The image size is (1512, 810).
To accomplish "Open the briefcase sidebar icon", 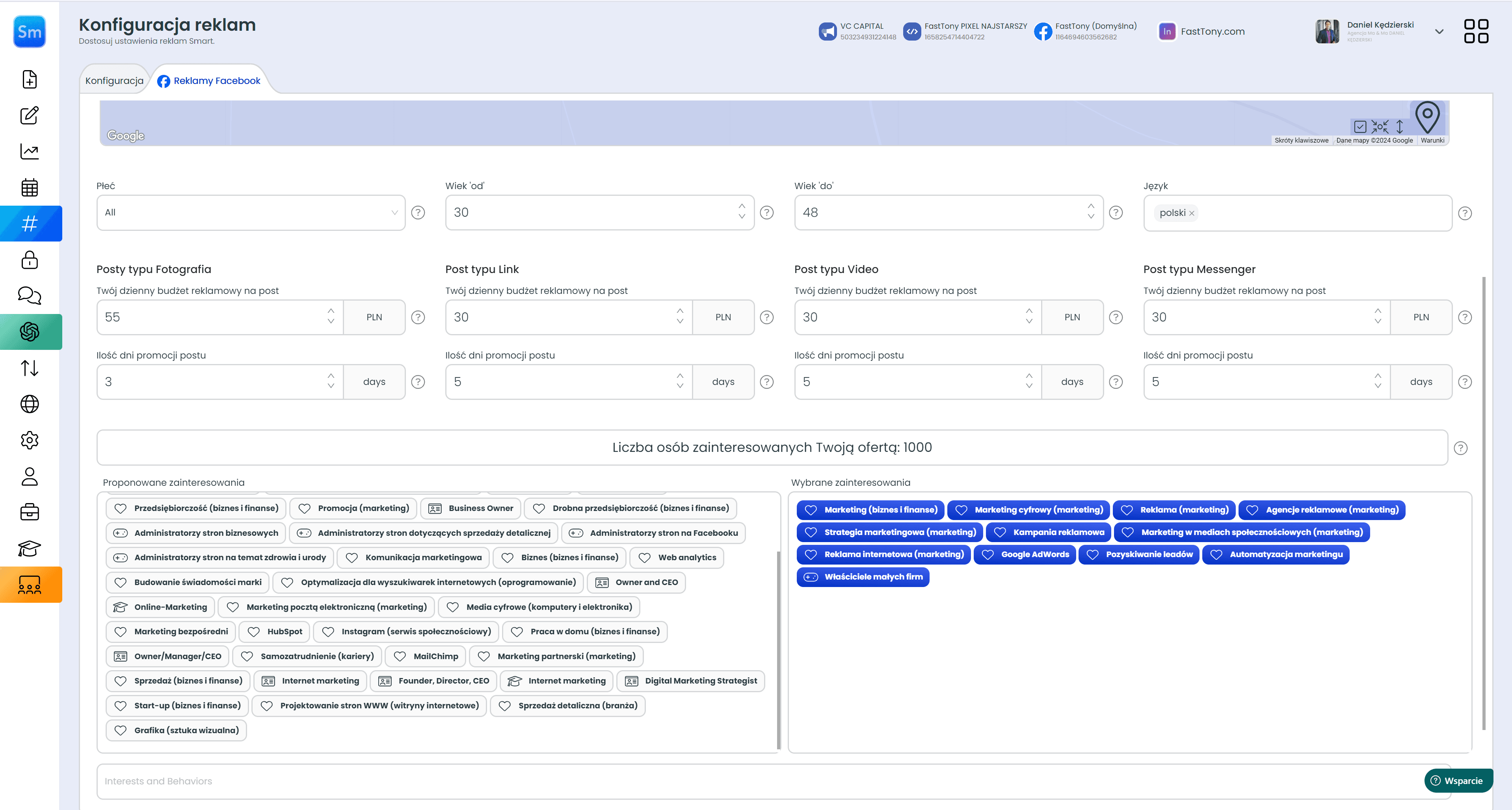I will pos(30,513).
